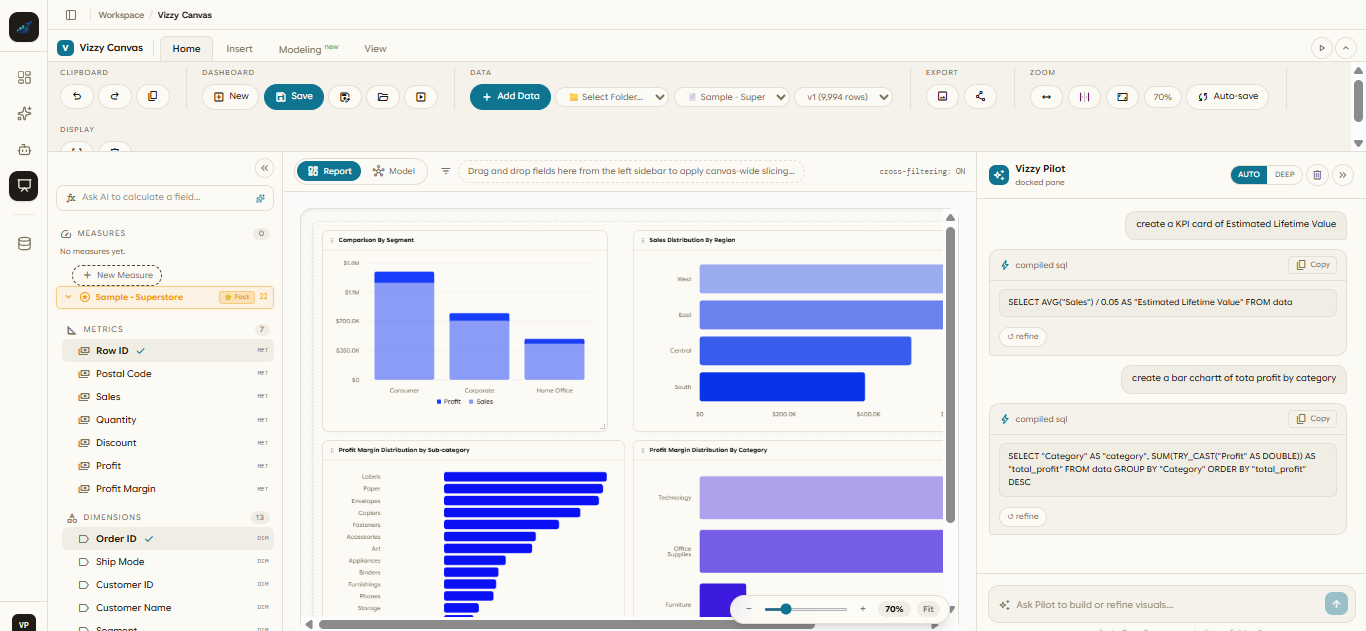Click the user avatar VP at bottom left
This screenshot has height=631, width=1366.
coord(24,622)
